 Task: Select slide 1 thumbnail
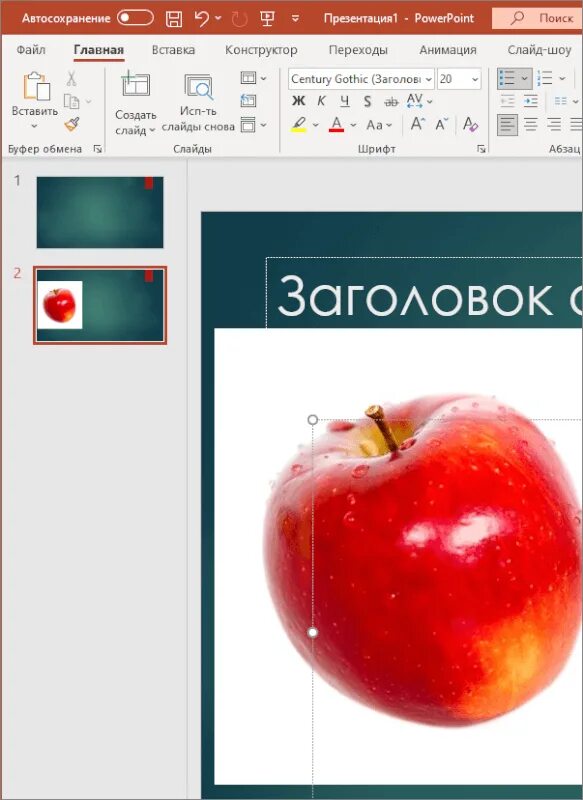coord(100,212)
